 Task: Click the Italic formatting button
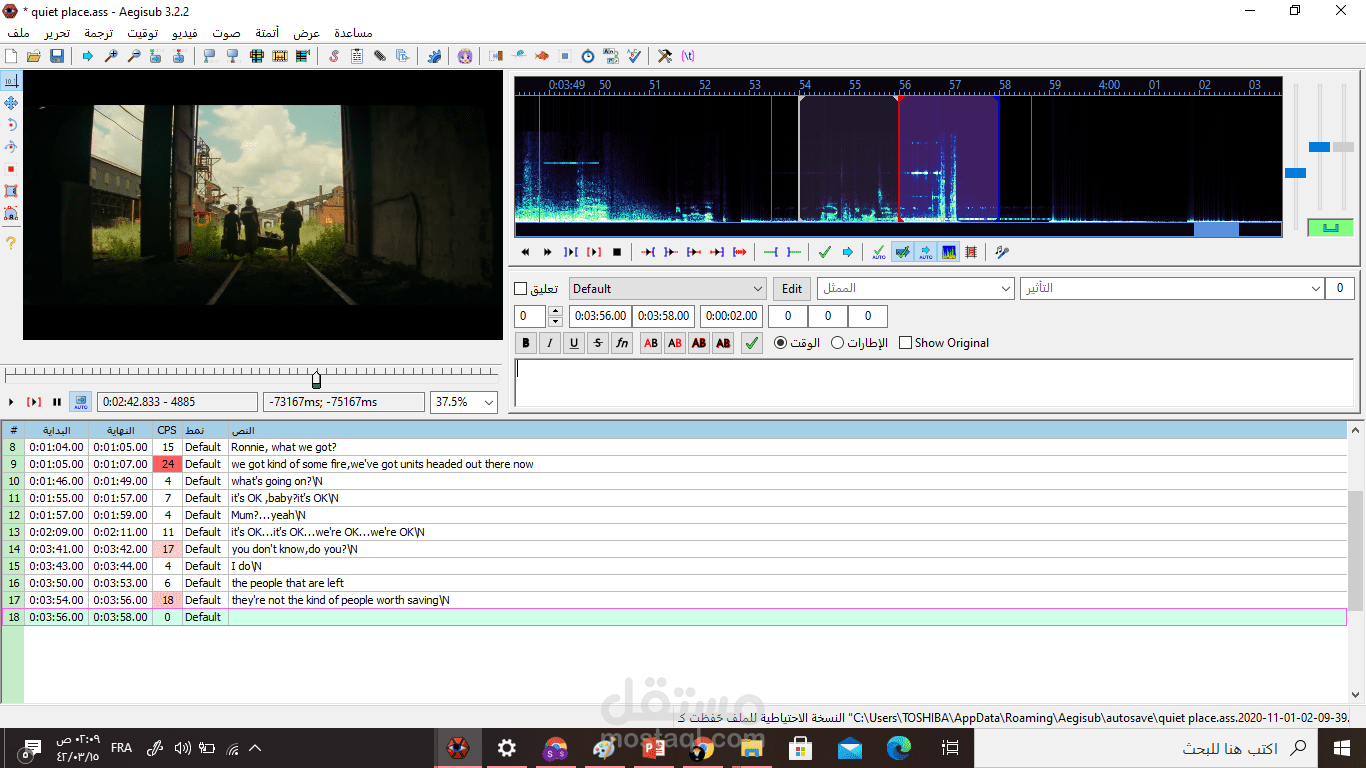(550, 343)
